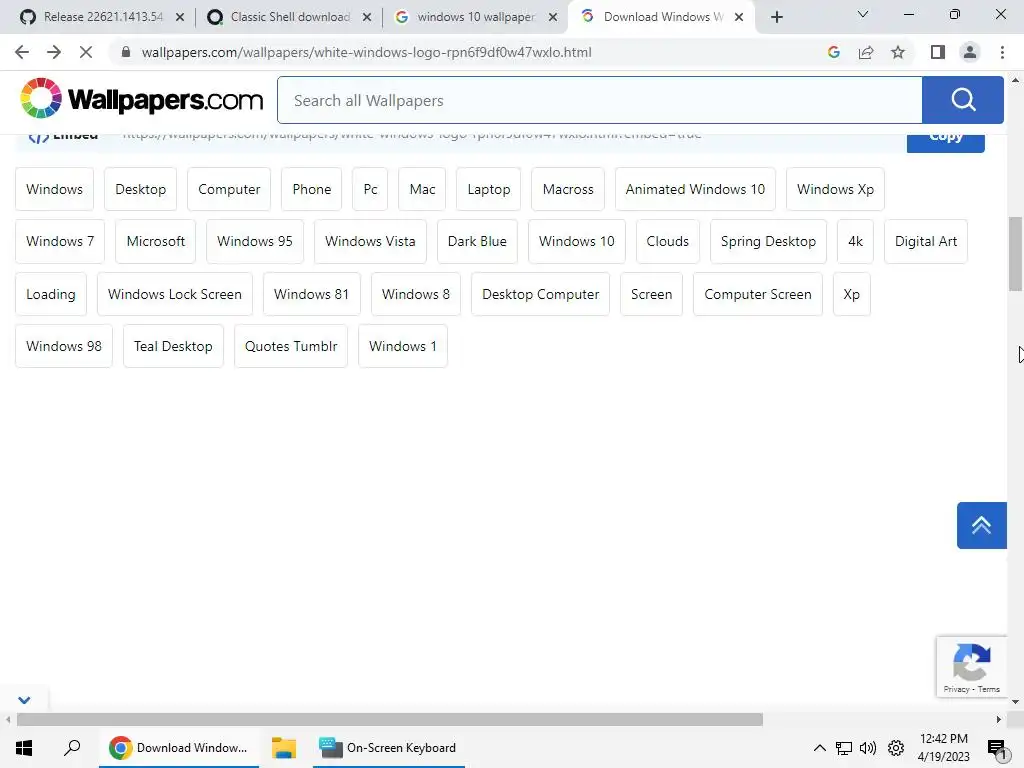Click the taskbar clock showing 12:42 PM
This screenshot has width=1024, height=768.
point(944,748)
